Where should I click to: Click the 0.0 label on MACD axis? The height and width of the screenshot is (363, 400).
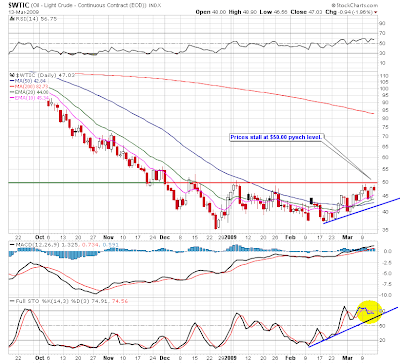(x=387, y=251)
